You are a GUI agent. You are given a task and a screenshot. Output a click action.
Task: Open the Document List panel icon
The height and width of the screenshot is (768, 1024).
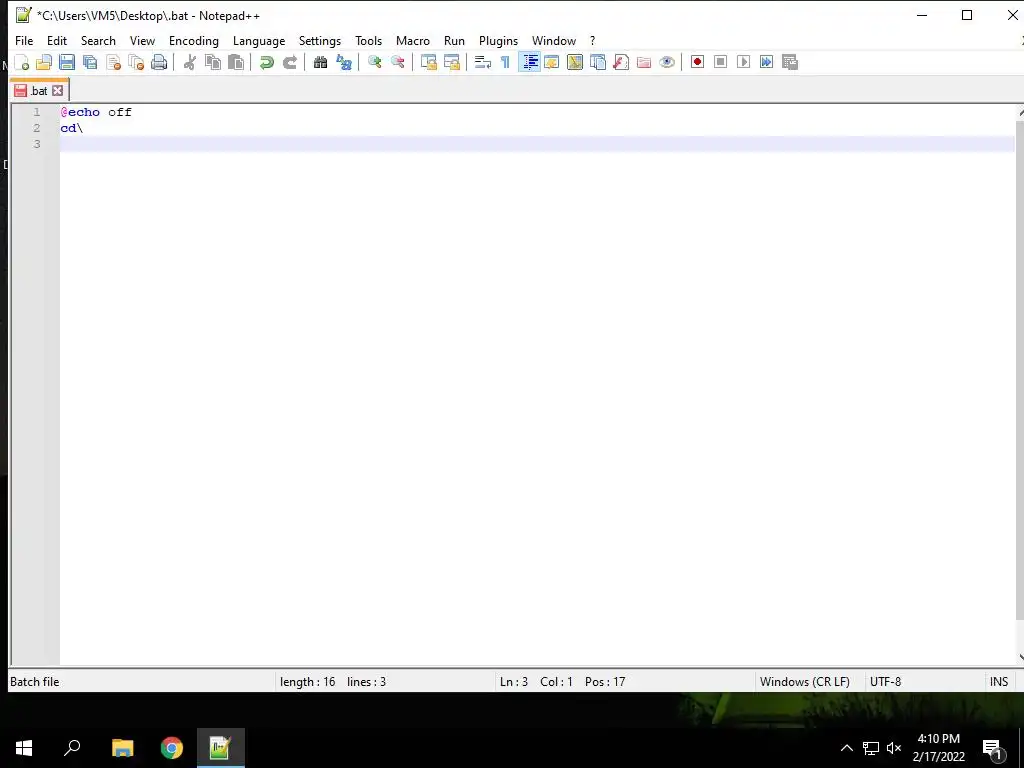point(598,62)
